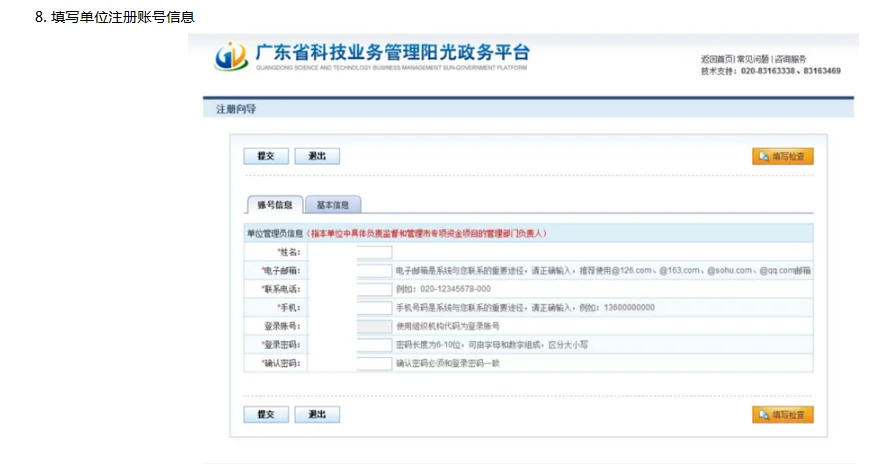890x467 pixels.
Task: Click the platform logo icon
Action: click(231, 56)
